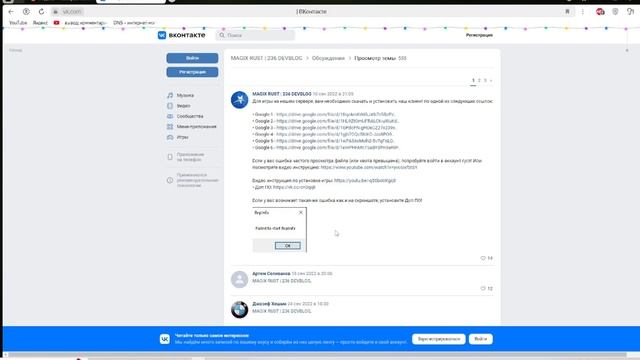The height and width of the screenshot is (360, 640).
Task: Click the YouTube bookmark icon in bookmarks bar
Action: pos(56,23)
